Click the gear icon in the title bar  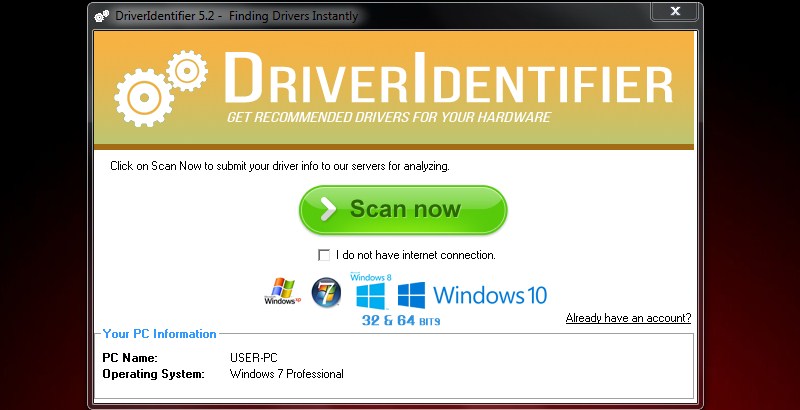point(102,16)
